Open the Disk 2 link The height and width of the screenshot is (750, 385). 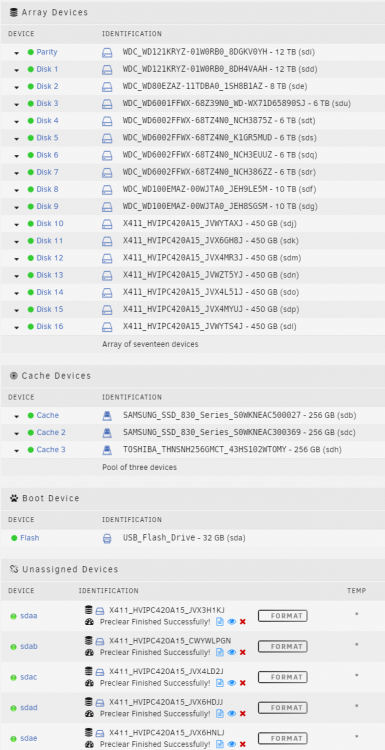[47, 87]
